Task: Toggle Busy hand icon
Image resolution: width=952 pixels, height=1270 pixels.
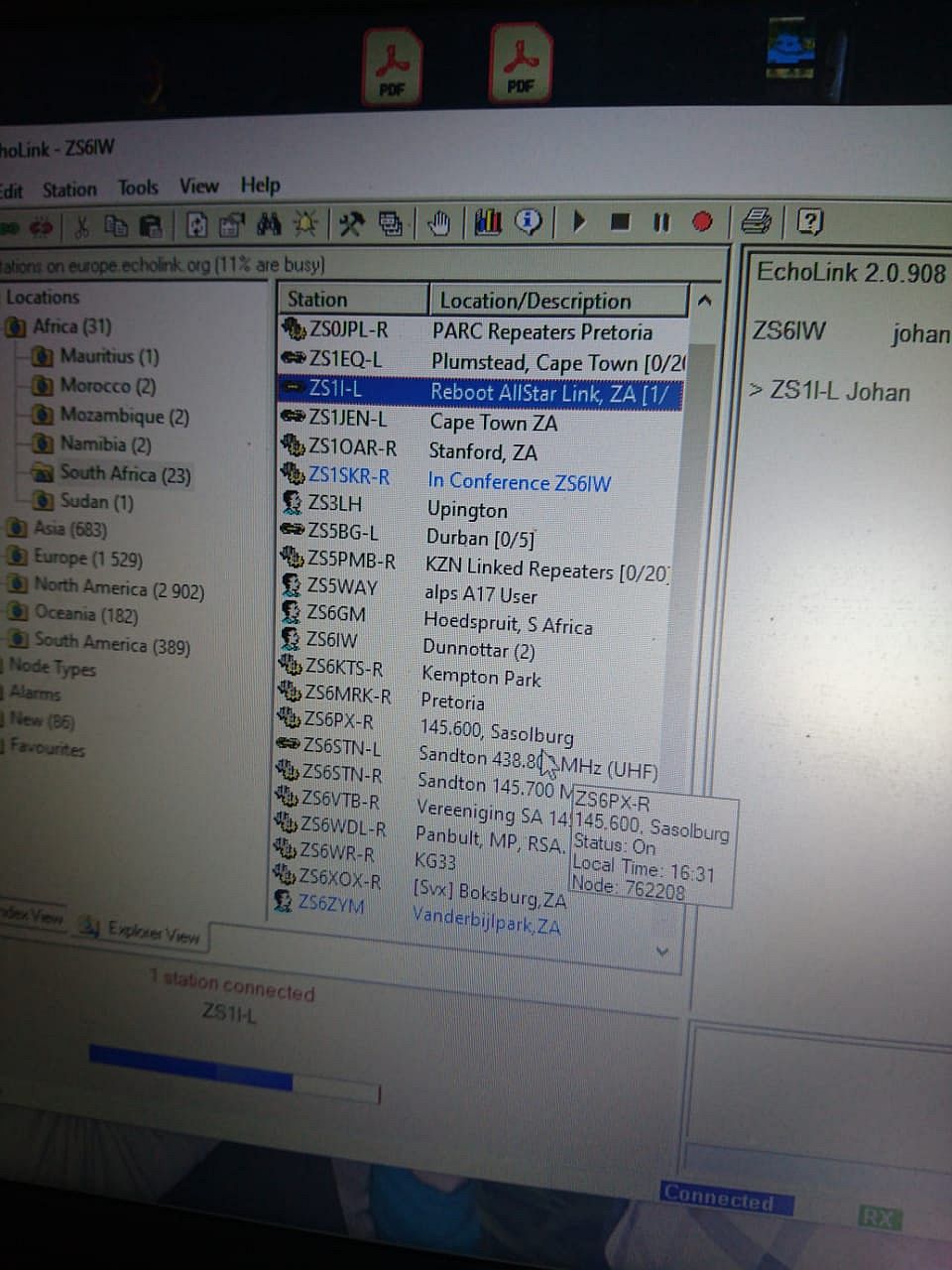Action: (439, 223)
